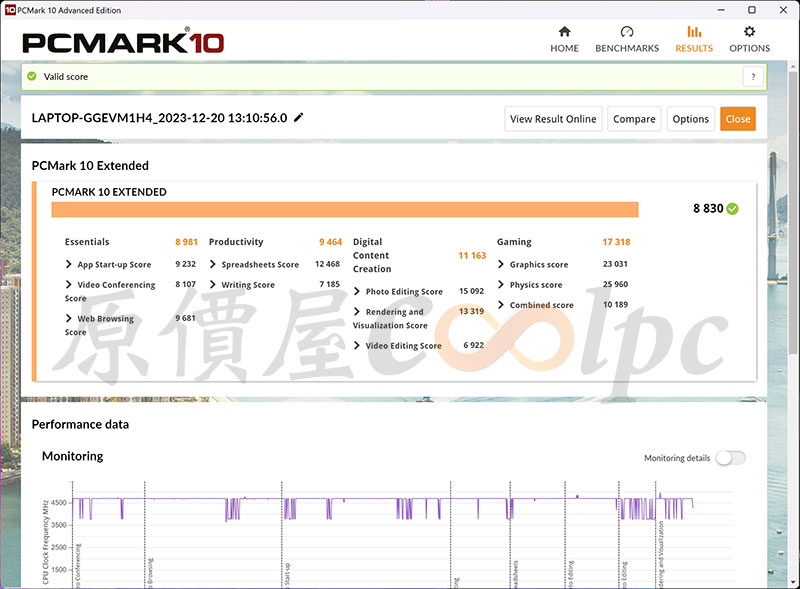Expand Photo Editing Score details

click(x=357, y=292)
